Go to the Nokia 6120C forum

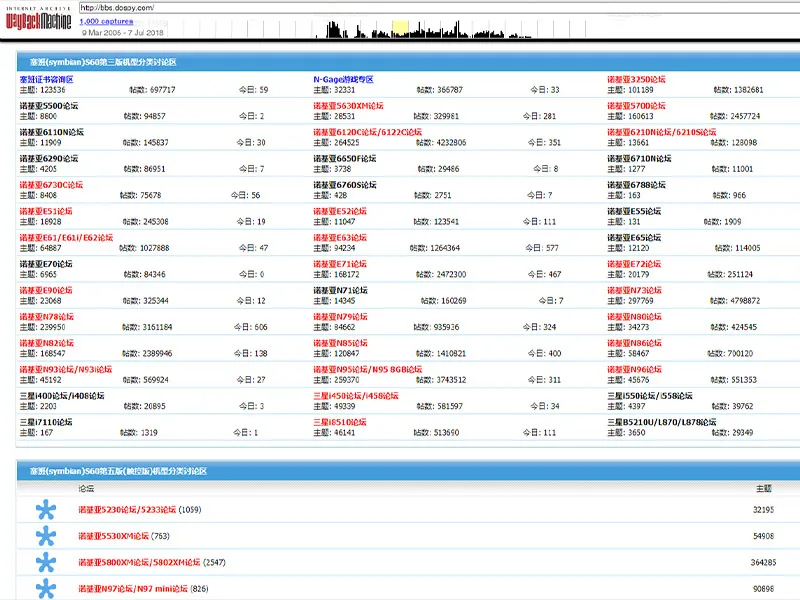pos(367,132)
